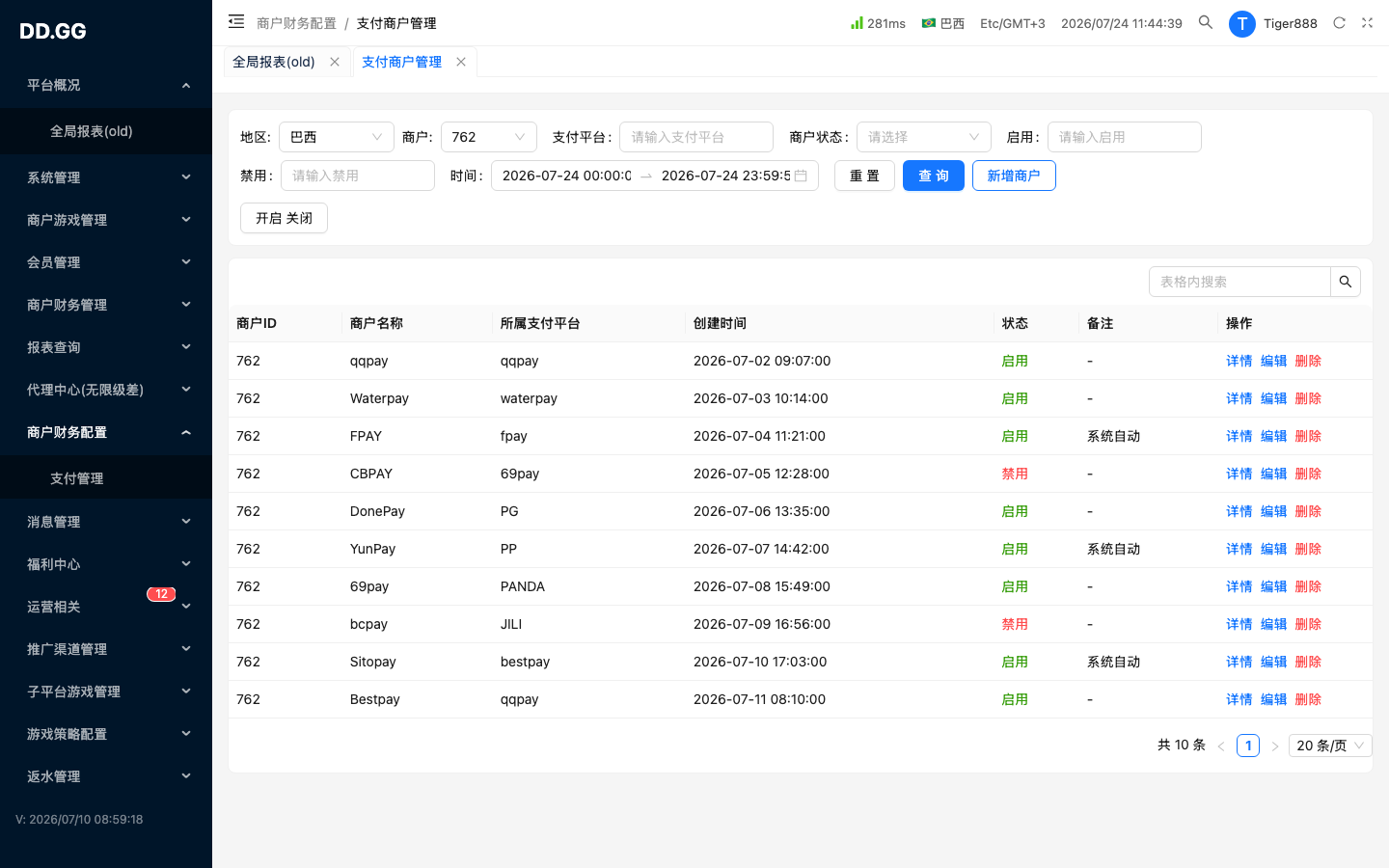Open the calendar icon in date range

pyautogui.click(x=801, y=176)
